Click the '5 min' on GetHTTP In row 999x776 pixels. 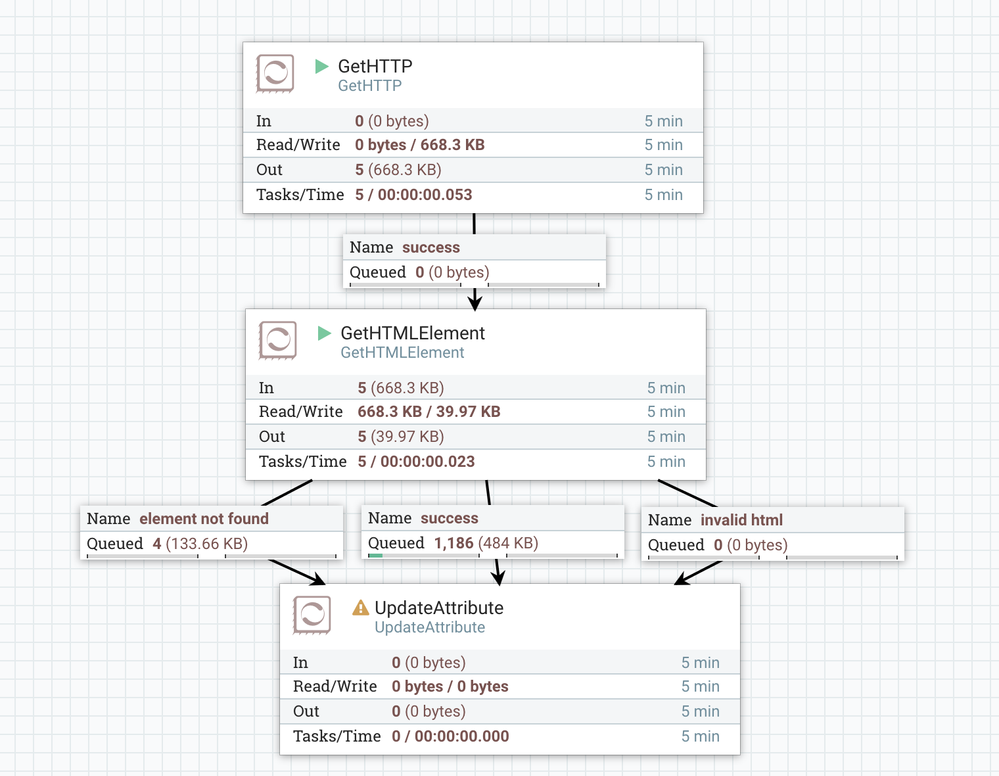coord(663,121)
